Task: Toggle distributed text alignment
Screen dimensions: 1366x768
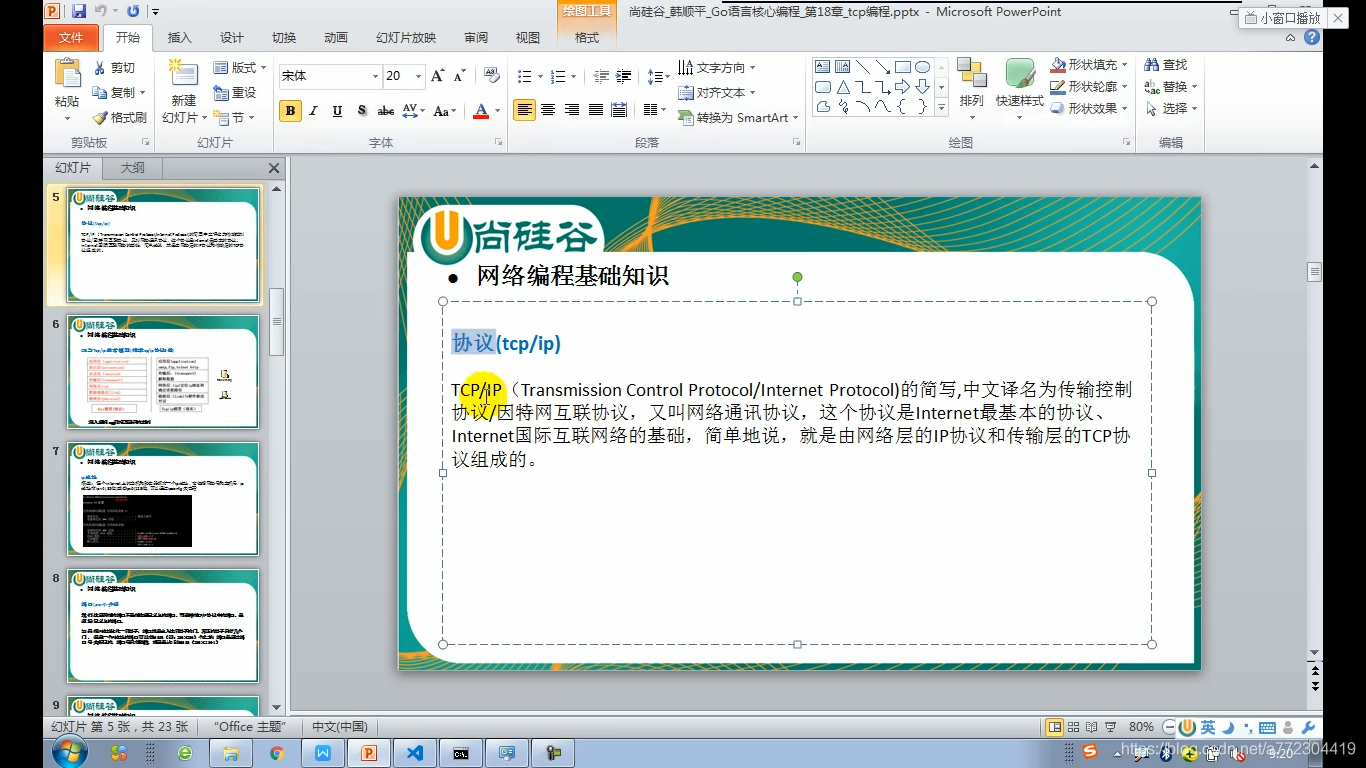Action: (x=619, y=110)
